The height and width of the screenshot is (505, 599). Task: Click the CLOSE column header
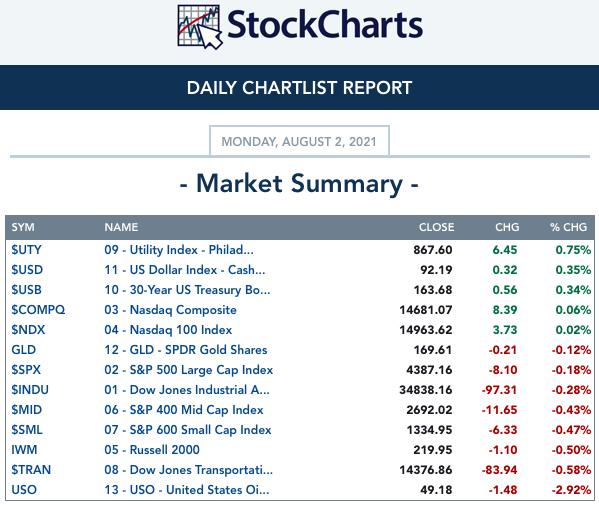pos(437,227)
